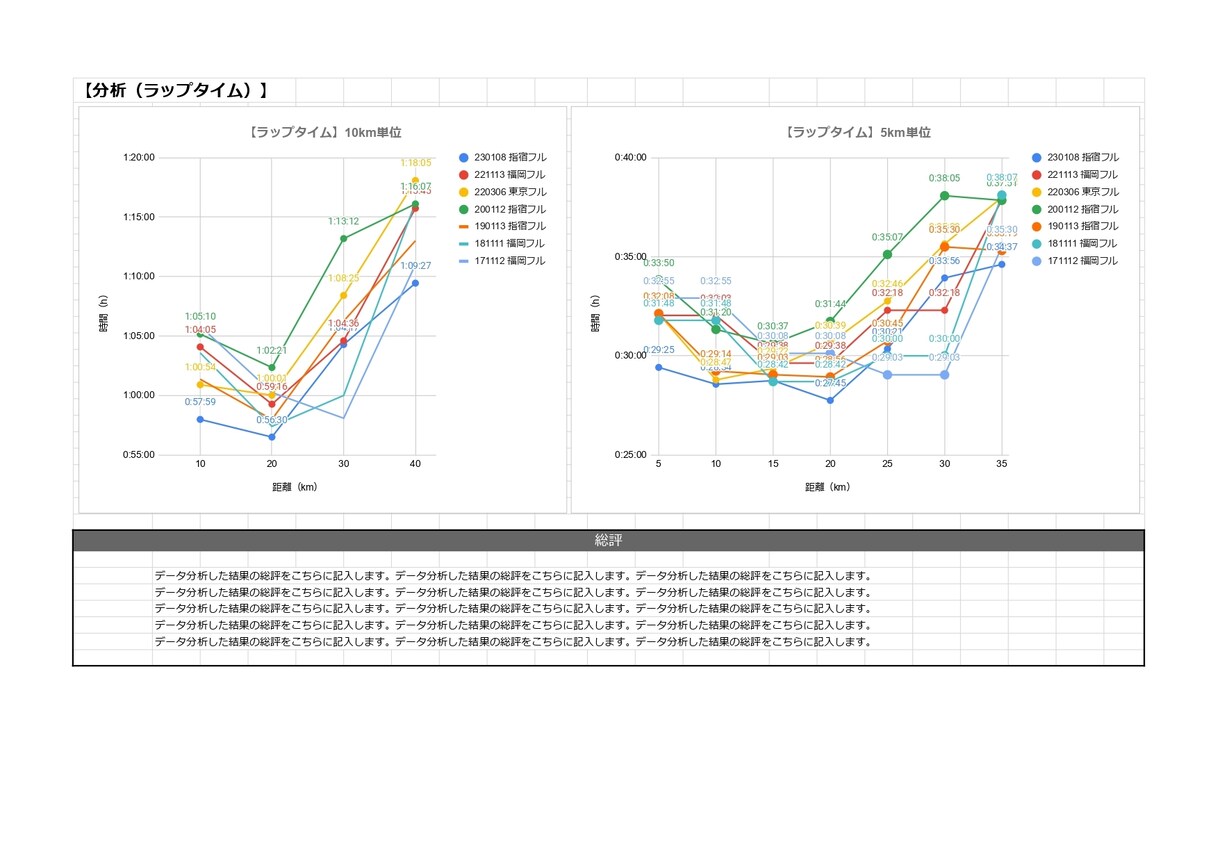Select 190113 指宿フル legend label in 10km chart
1220x863 pixels.
point(510,226)
